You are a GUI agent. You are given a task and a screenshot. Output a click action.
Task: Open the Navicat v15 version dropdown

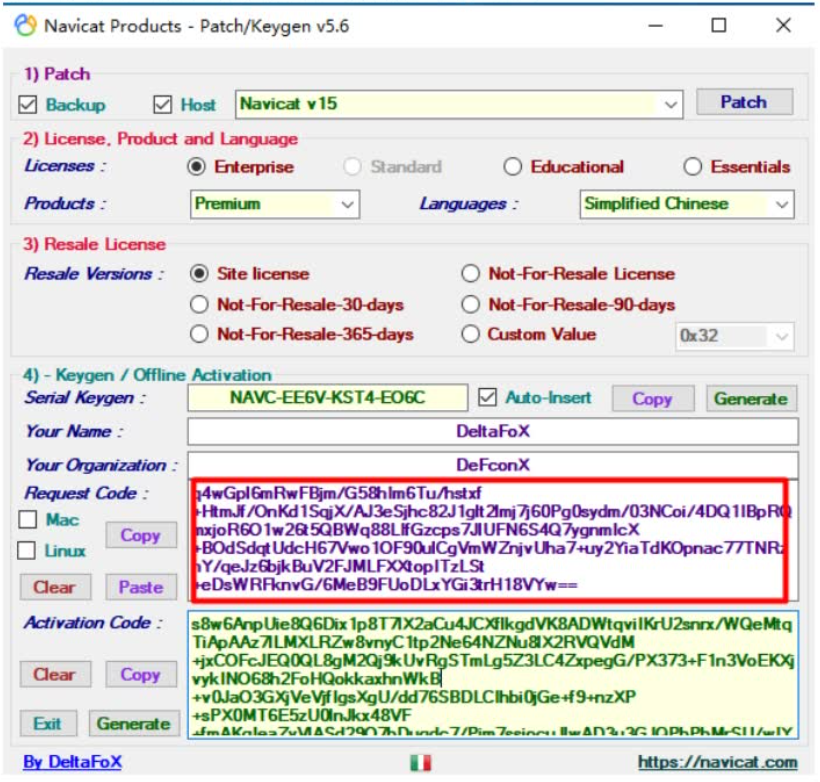pyautogui.click(x=670, y=105)
